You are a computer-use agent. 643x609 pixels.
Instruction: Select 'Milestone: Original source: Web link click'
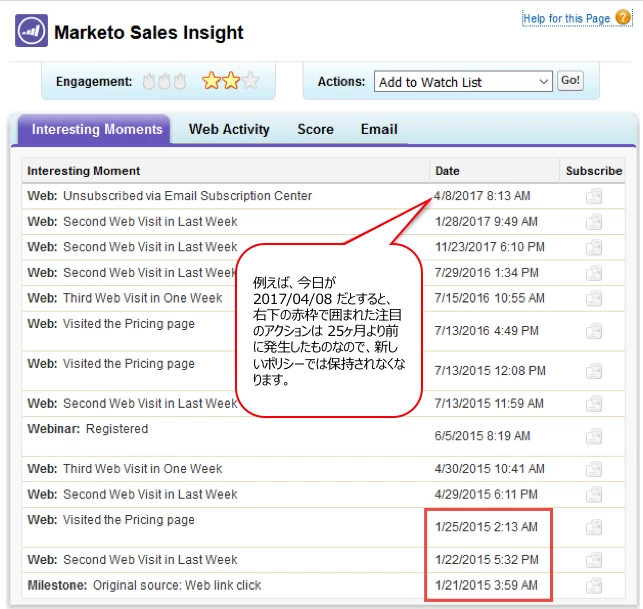(144, 586)
